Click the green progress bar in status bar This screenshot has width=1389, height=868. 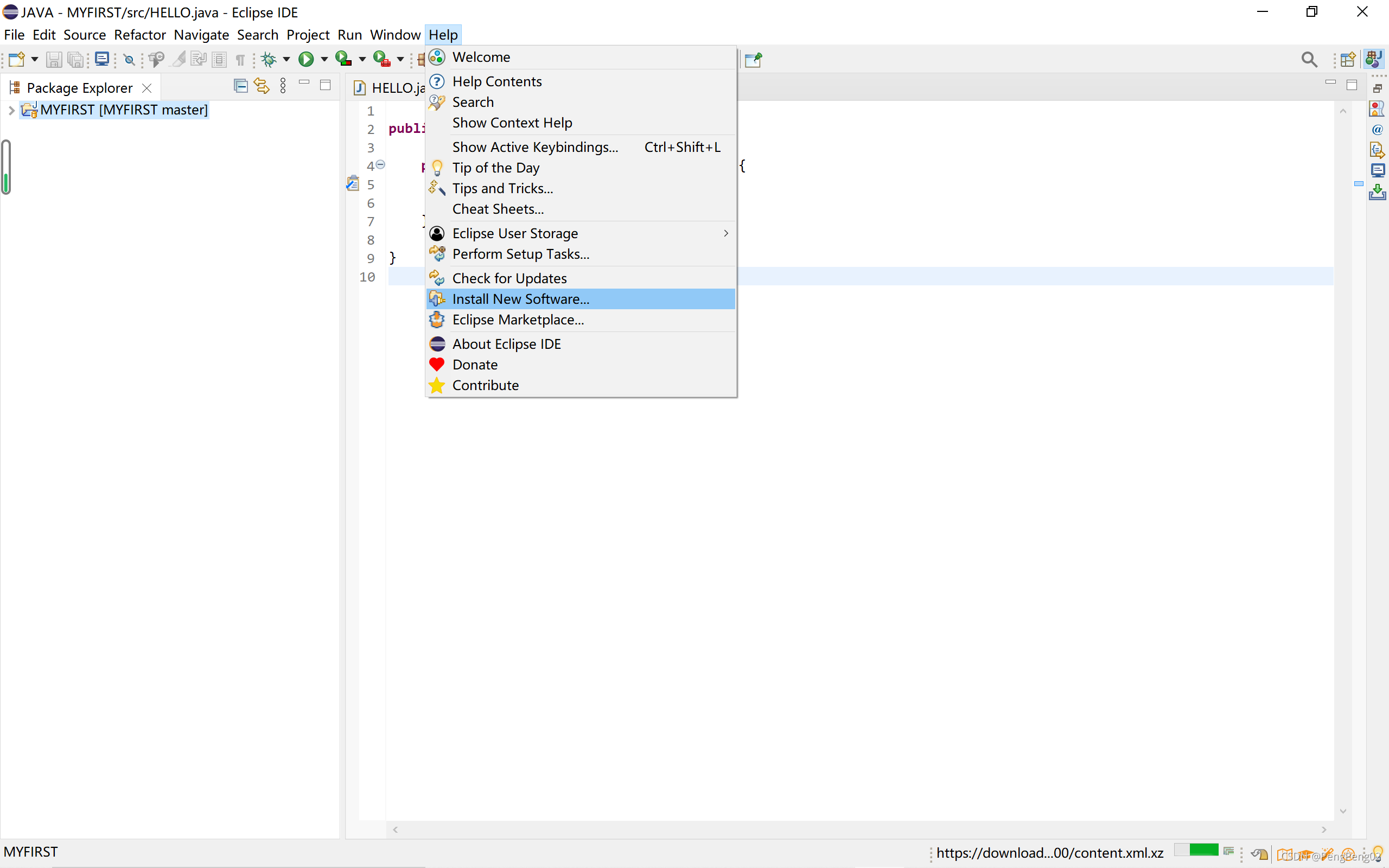1203,850
